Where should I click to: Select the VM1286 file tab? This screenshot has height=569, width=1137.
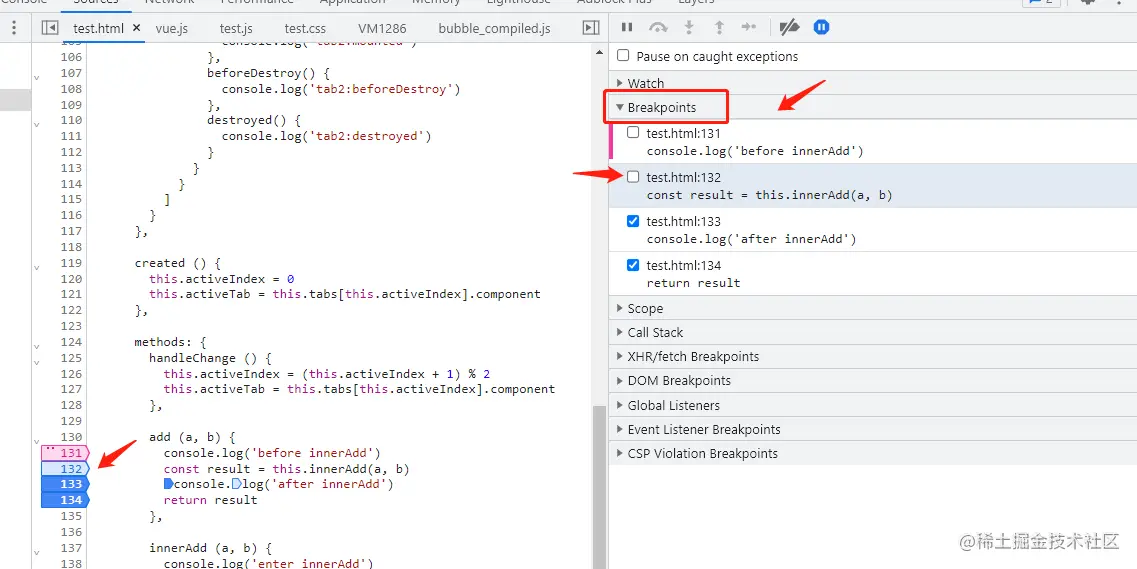[382, 28]
